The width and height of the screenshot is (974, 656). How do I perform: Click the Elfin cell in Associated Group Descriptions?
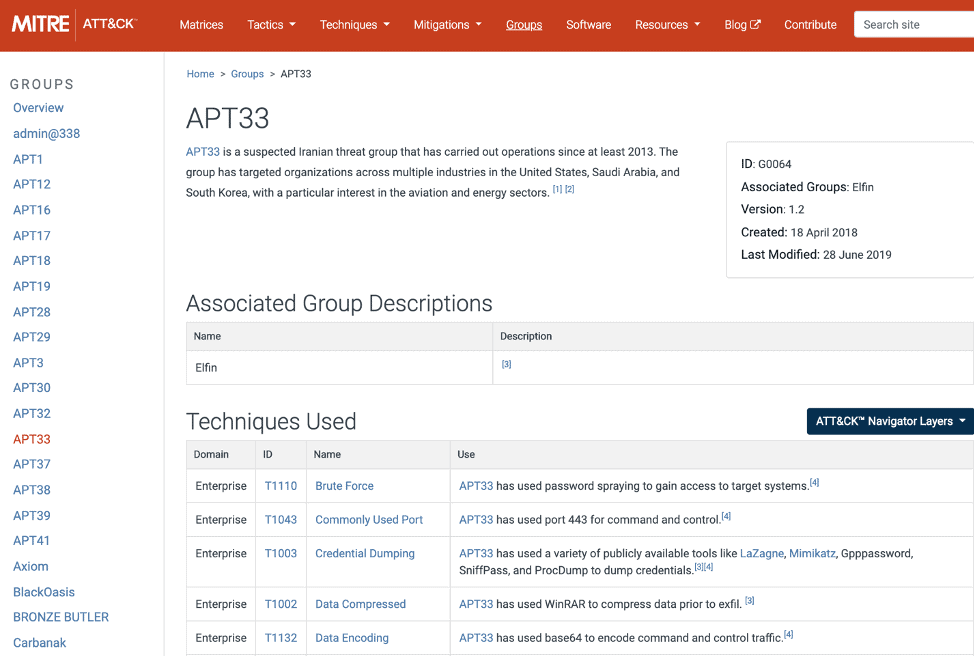(x=339, y=368)
